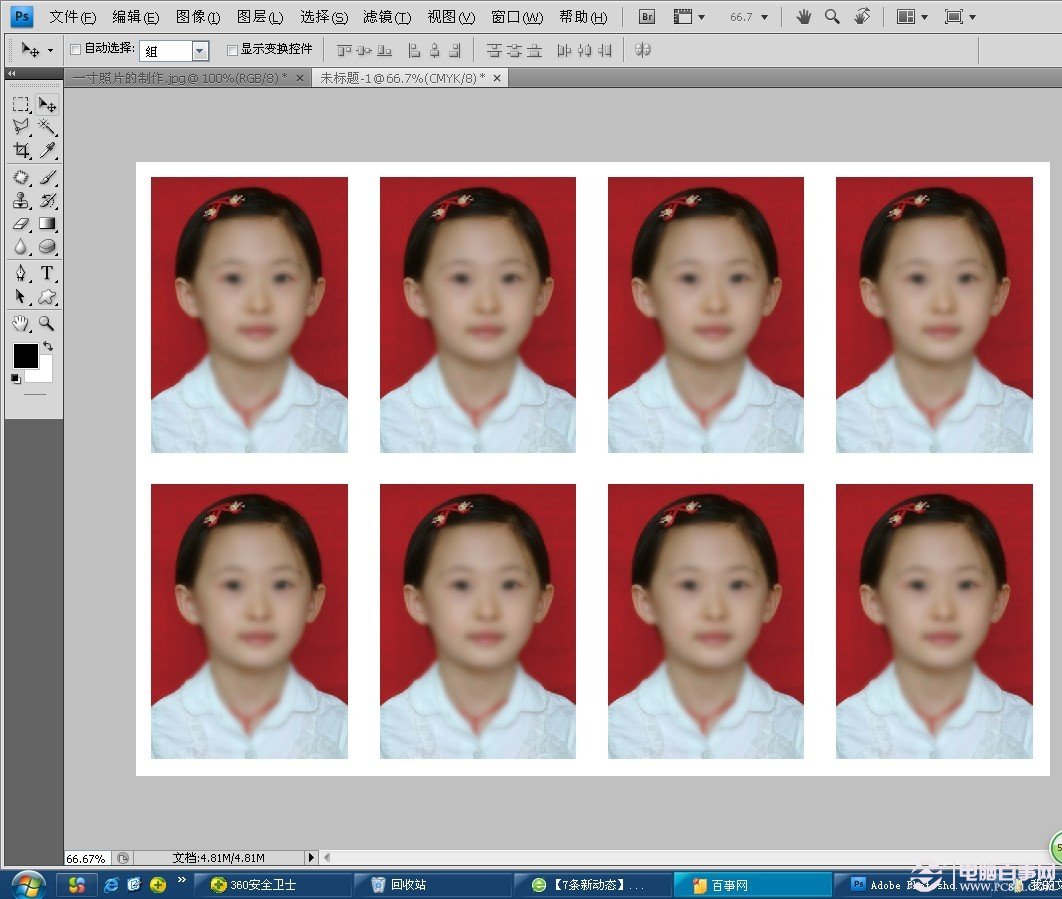Enable the 显示变换控件 checkbox
The width and height of the screenshot is (1062, 899).
pos(232,49)
